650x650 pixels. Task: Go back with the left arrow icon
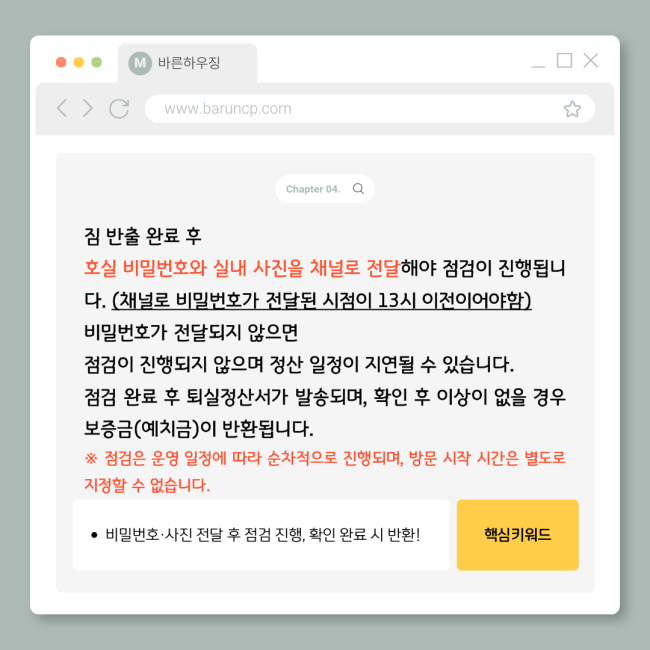[x=62, y=108]
